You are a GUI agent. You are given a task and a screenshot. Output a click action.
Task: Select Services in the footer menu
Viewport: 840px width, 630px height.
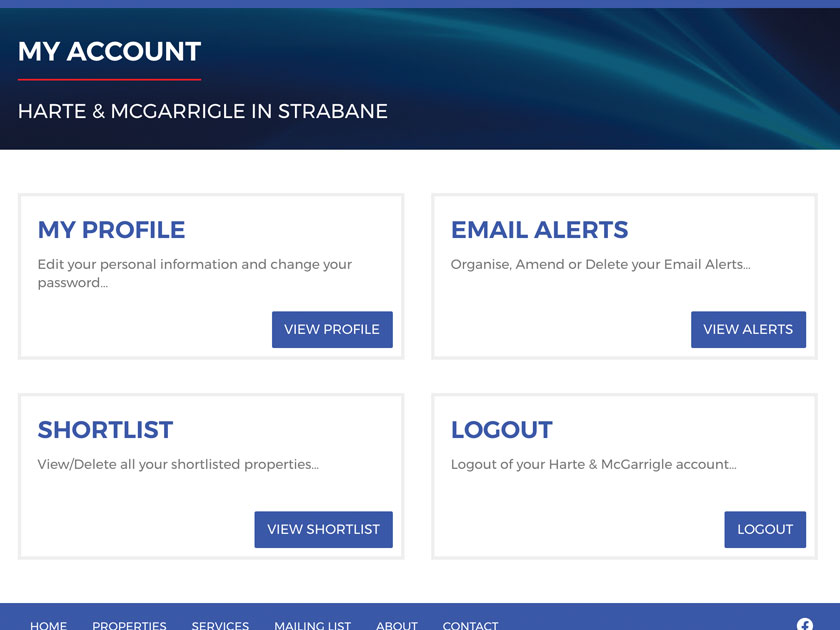click(x=220, y=625)
